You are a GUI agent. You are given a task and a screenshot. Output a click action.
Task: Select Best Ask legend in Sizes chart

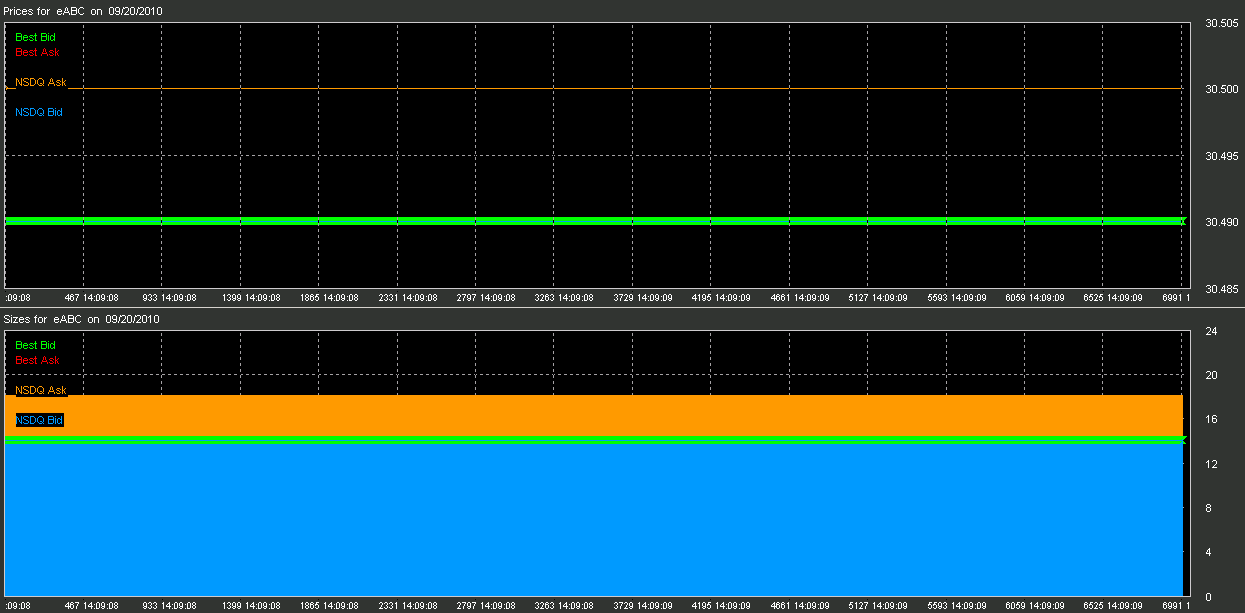(37, 360)
